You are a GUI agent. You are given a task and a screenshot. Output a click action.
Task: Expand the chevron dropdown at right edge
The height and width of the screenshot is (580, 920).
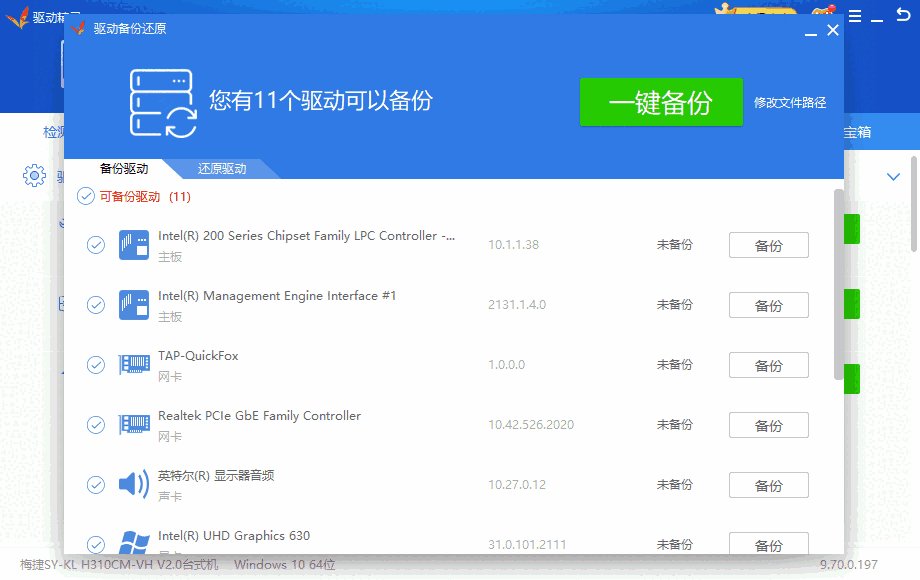tap(894, 177)
